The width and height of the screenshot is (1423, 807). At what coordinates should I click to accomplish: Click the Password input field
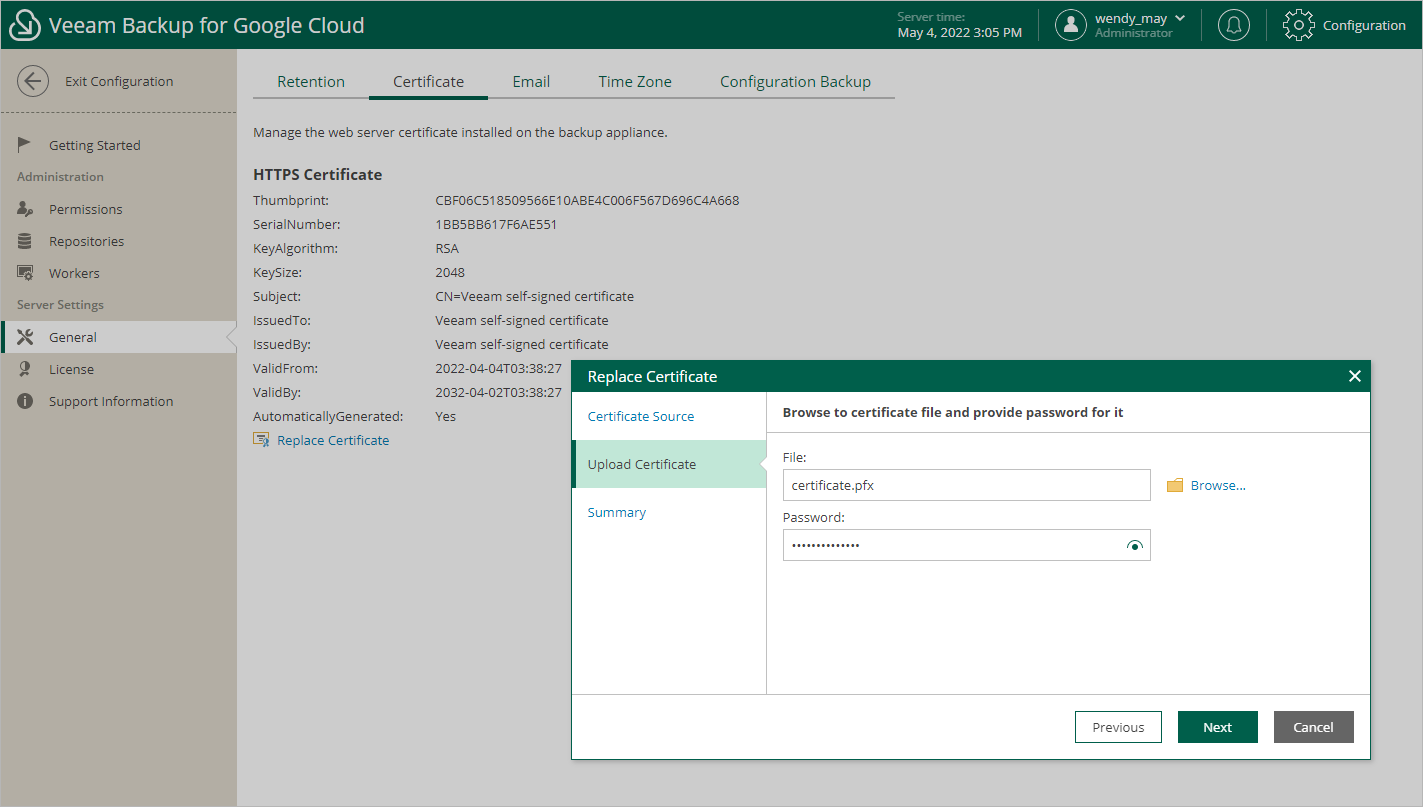pyautogui.click(x=966, y=545)
